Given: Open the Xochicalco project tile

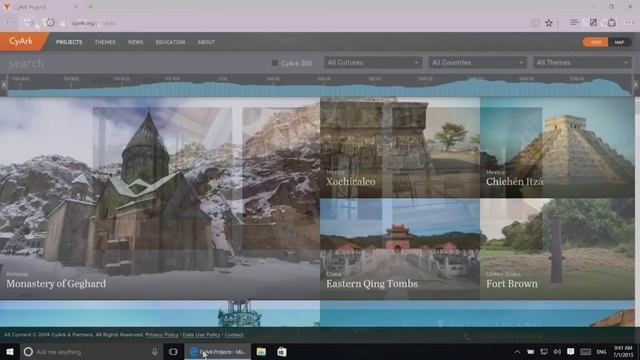Looking at the screenshot, I should (400, 147).
